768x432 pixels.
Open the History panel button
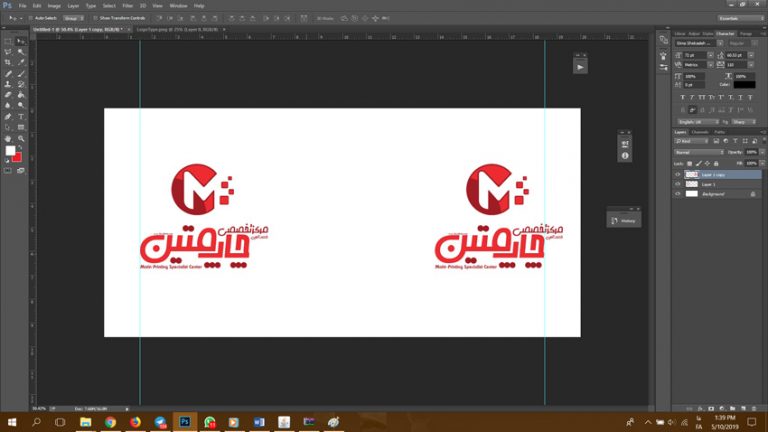[x=624, y=221]
